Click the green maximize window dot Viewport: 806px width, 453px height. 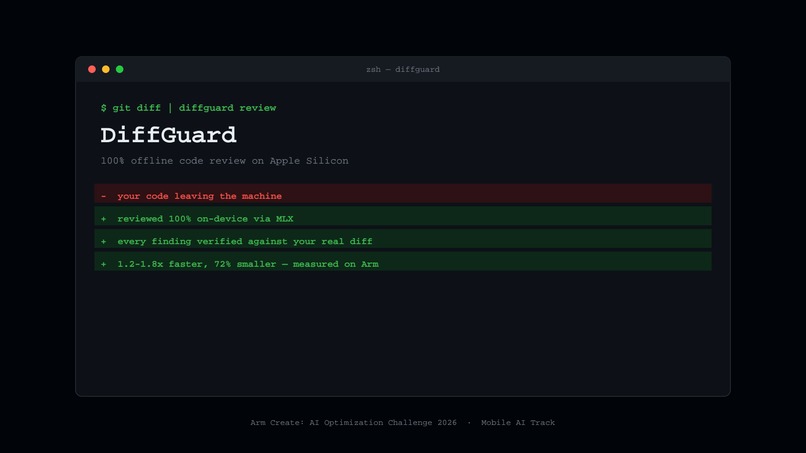120,69
